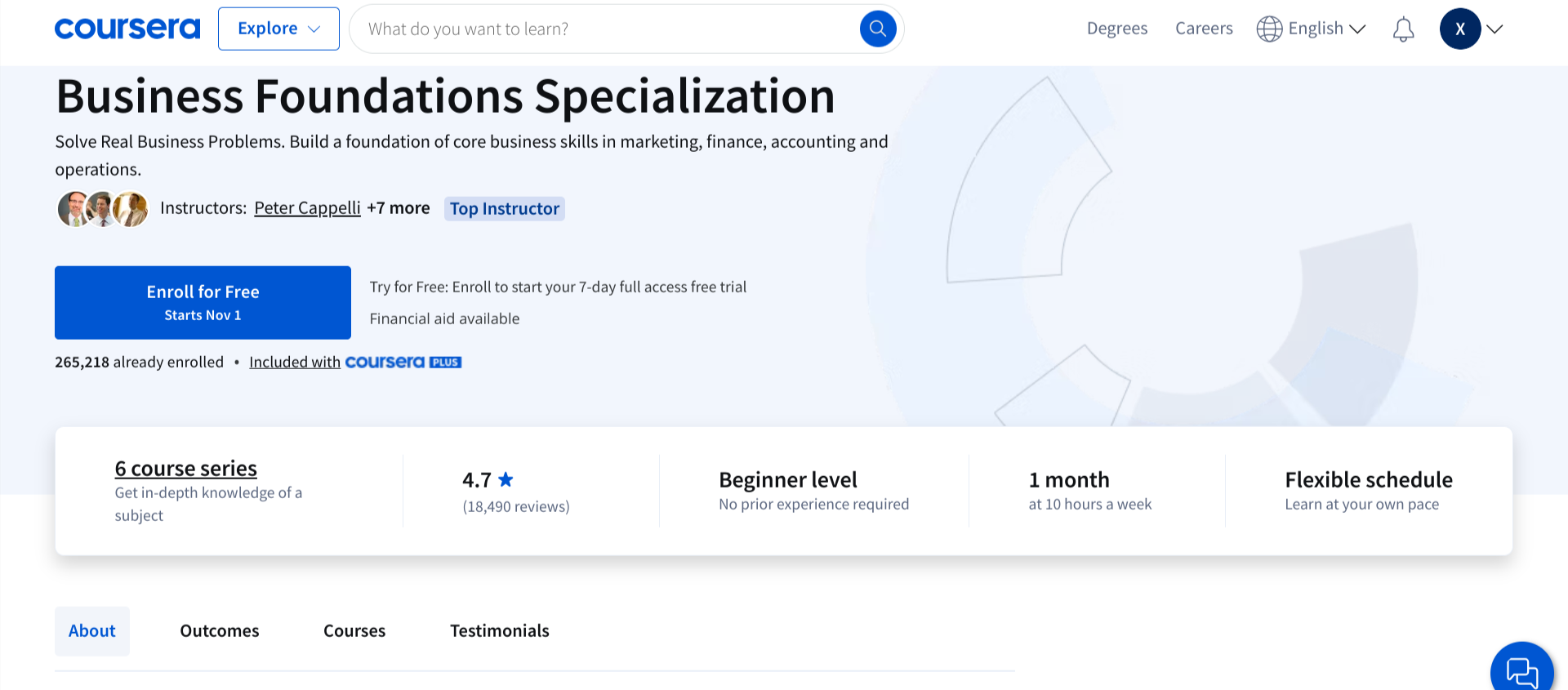Click the Coursera Plus badge

pyautogui.click(x=403, y=362)
